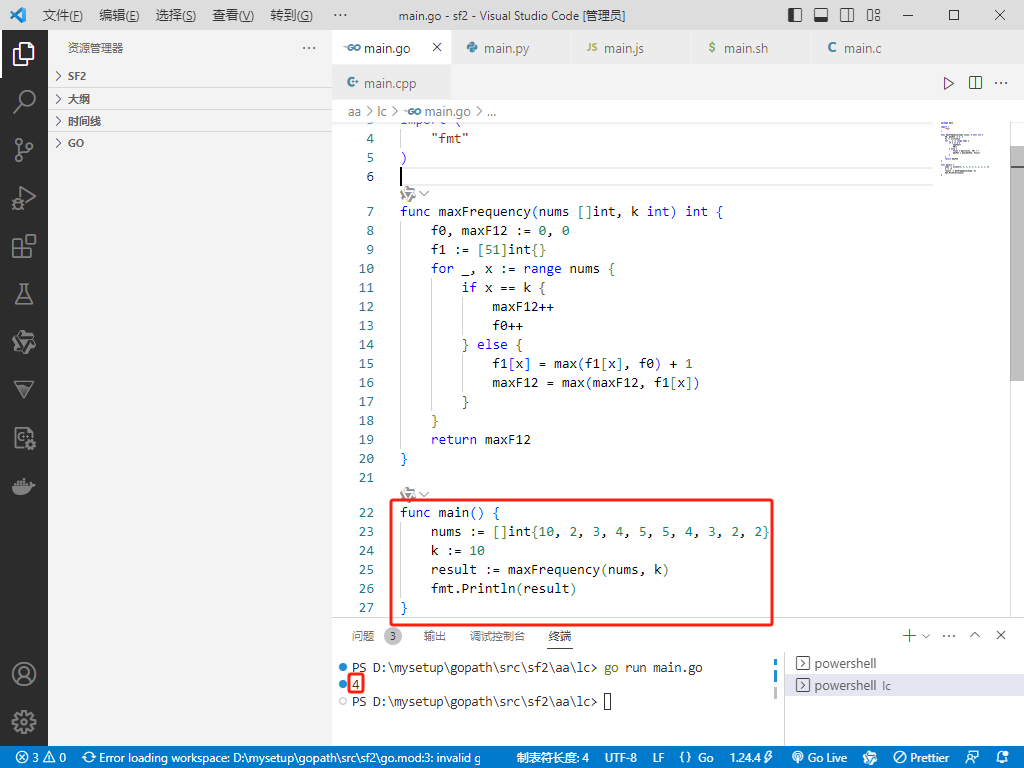This screenshot has width=1024, height=768.
Task: Expand the 大纲 outline section
Action: click(x=190, y=99)
